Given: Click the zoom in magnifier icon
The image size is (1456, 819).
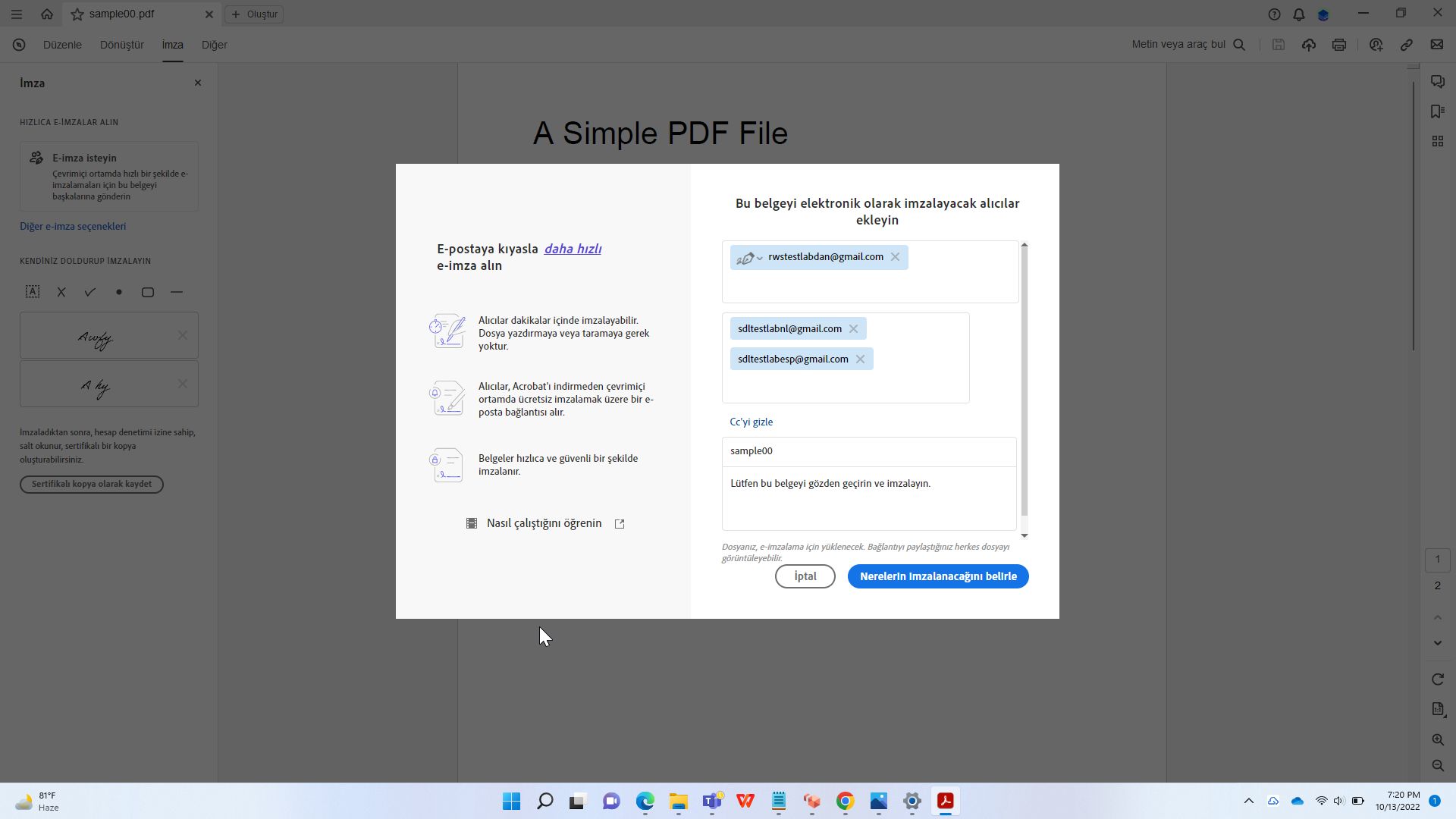Looking at the screenshot, I should [x=1438, y=739].
